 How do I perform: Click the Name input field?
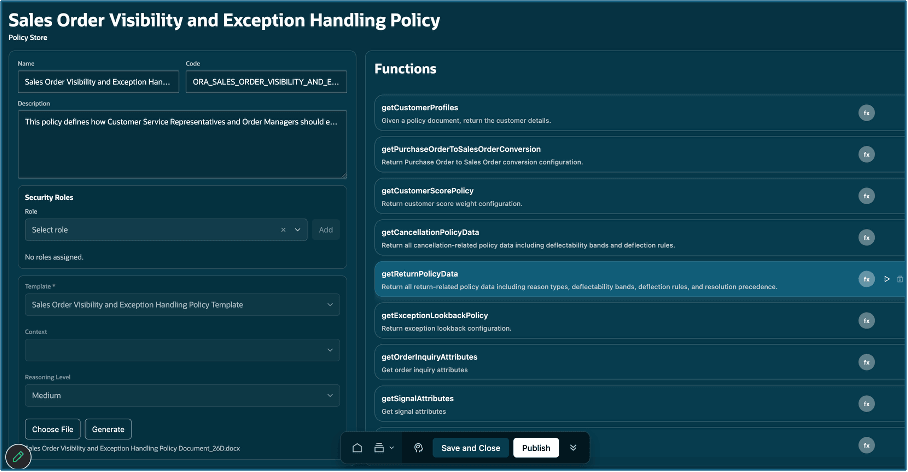point(98,82)
